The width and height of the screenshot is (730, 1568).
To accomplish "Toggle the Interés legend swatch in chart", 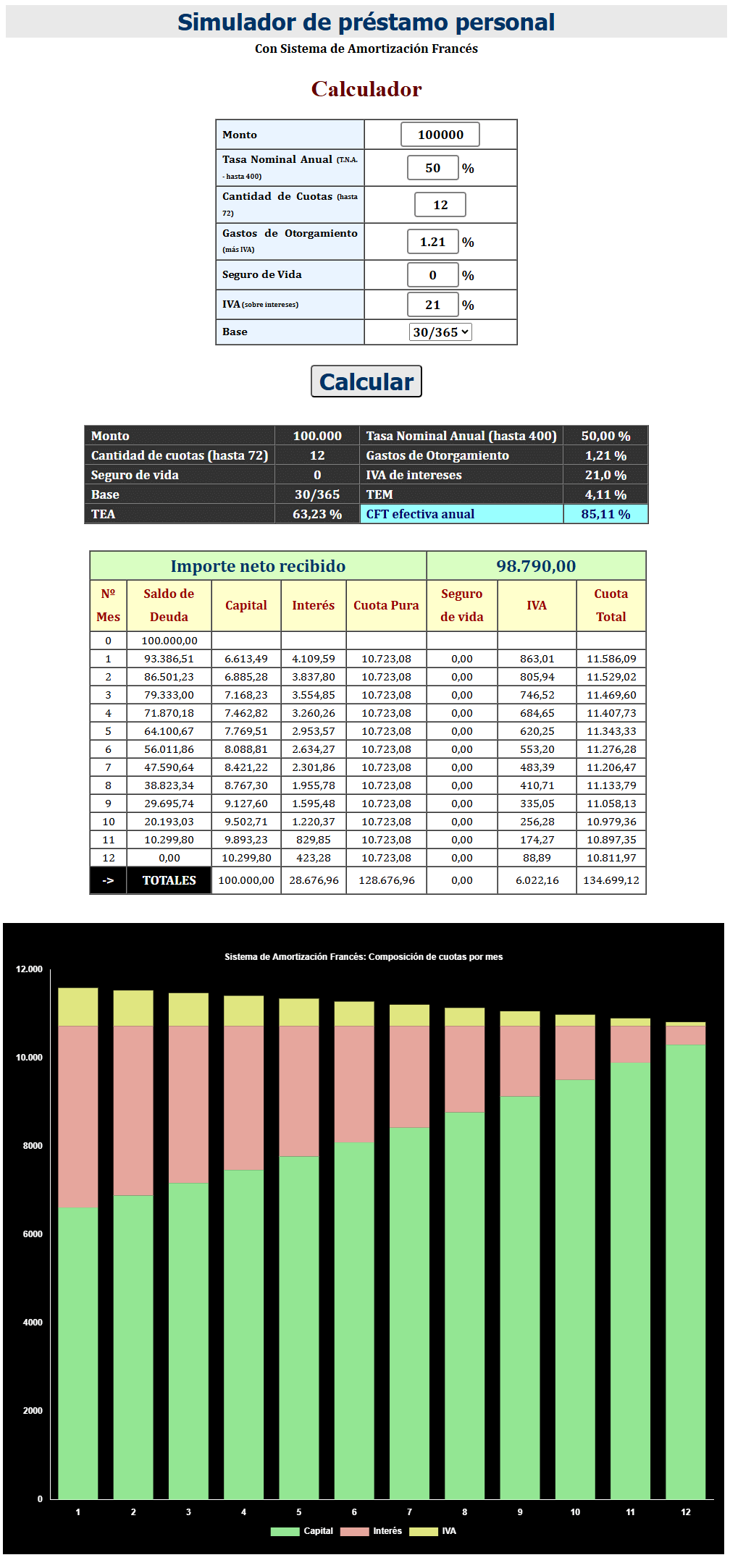I will [354, 1531].
